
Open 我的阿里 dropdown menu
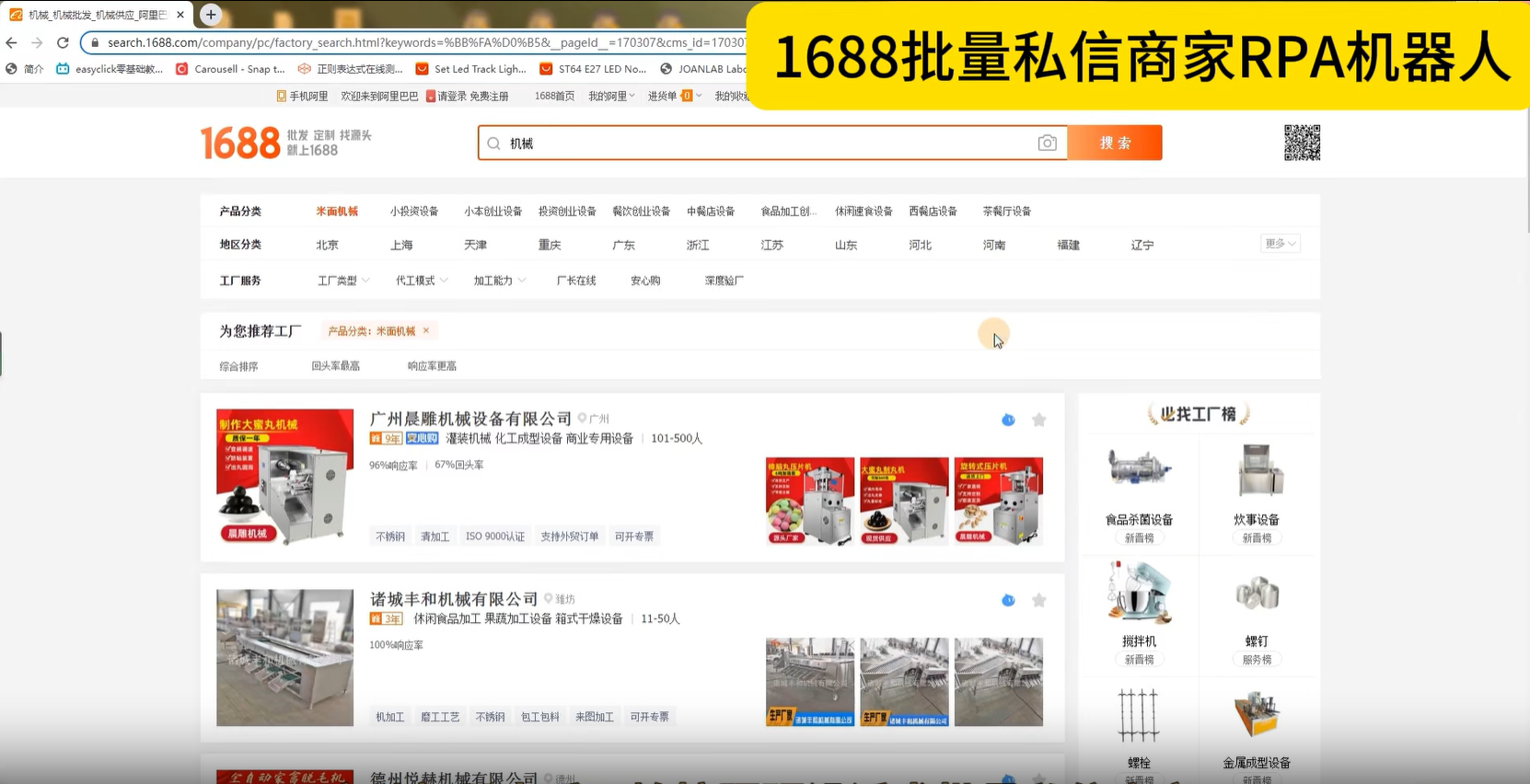(611, 96)
